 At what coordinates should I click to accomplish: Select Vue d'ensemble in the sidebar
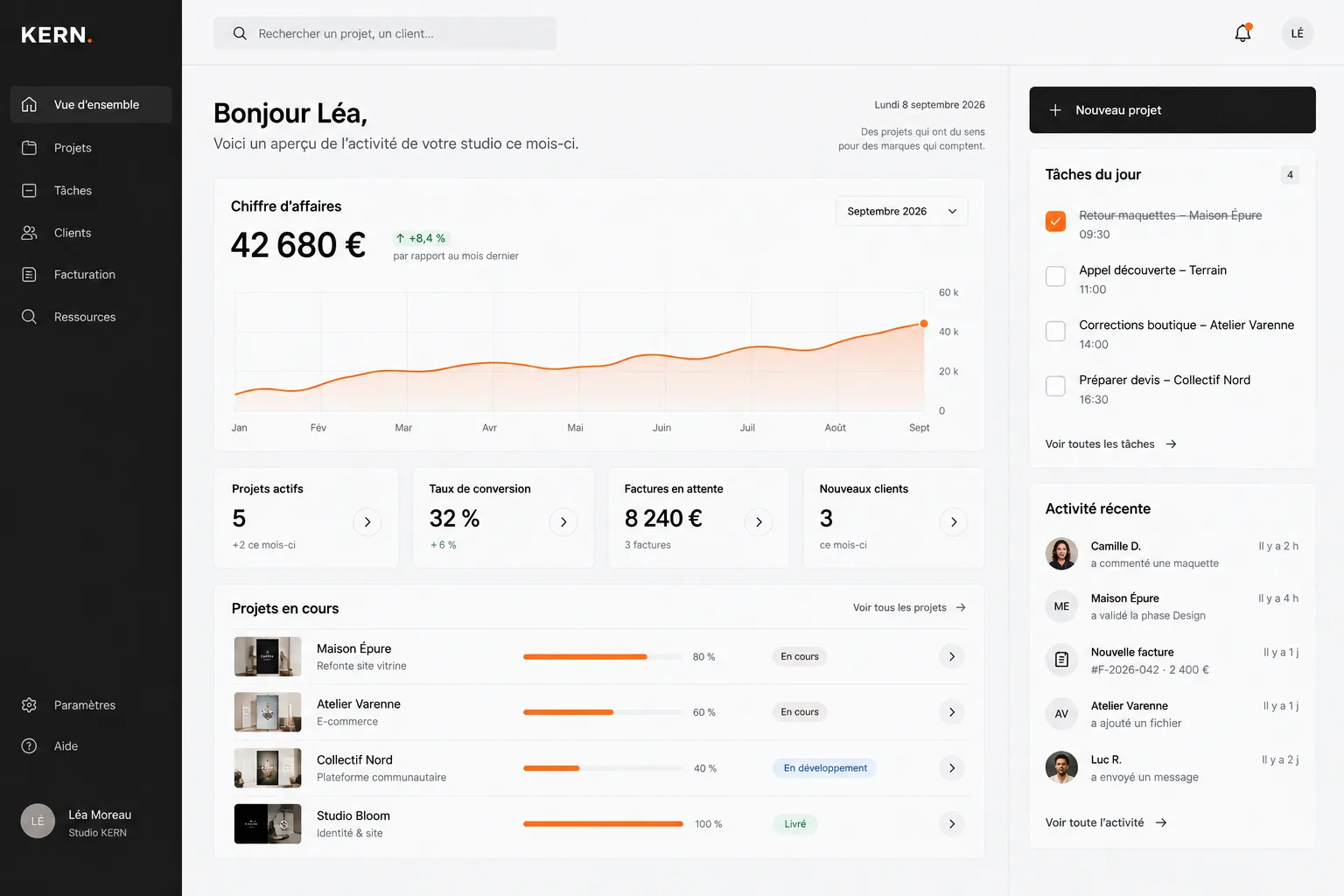click(x=91, y=105)
